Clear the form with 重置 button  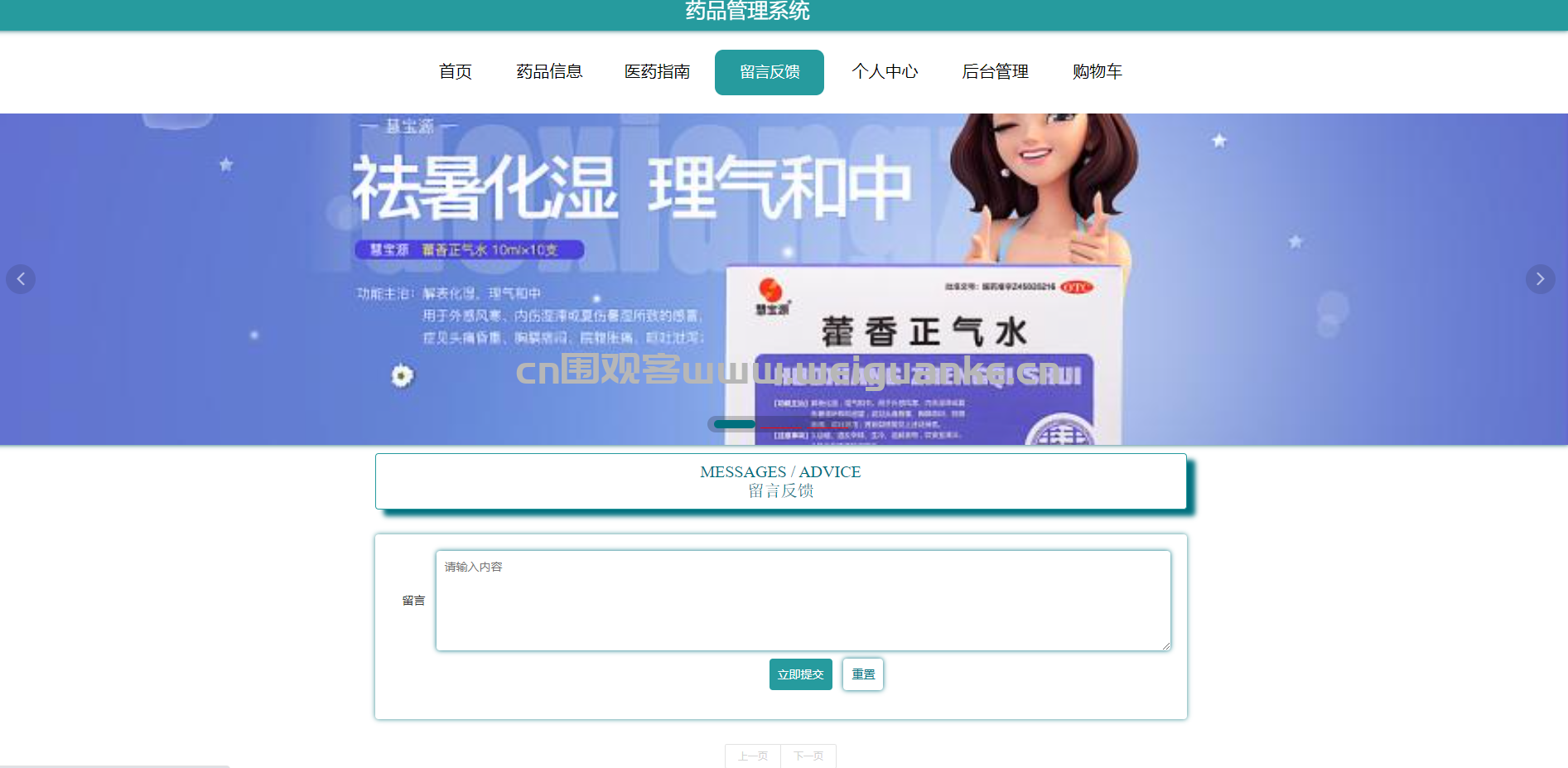863,674
